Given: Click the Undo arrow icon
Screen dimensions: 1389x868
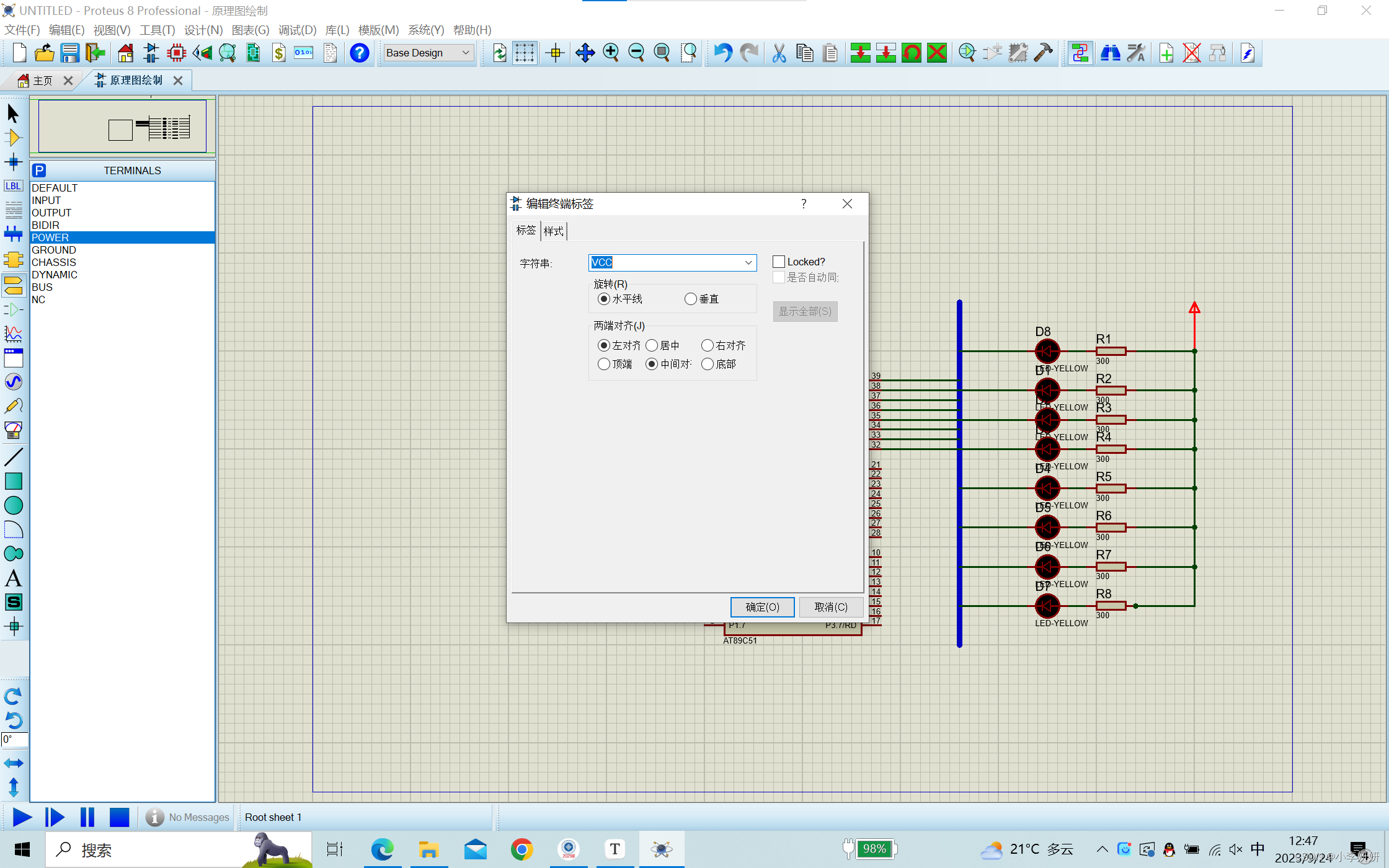Looking at the screenshot, I should (722, 53).
